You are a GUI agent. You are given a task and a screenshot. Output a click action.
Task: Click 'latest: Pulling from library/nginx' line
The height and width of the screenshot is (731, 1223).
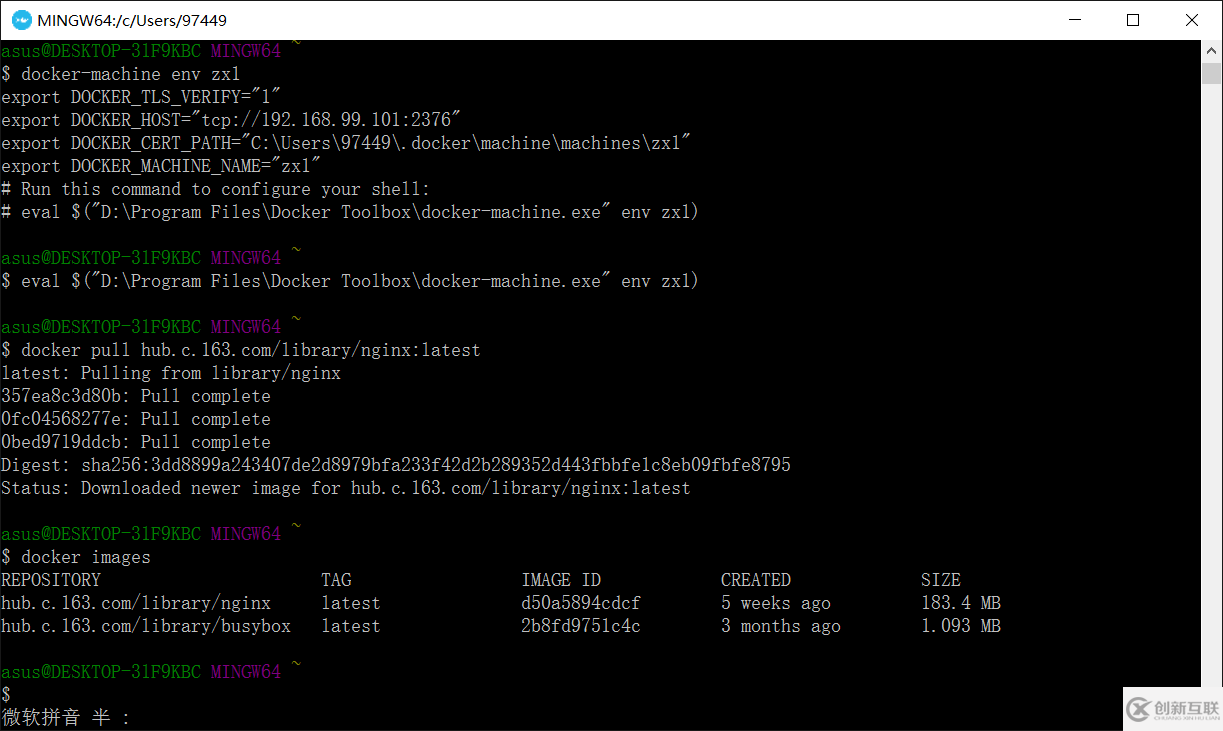[171, 373]
